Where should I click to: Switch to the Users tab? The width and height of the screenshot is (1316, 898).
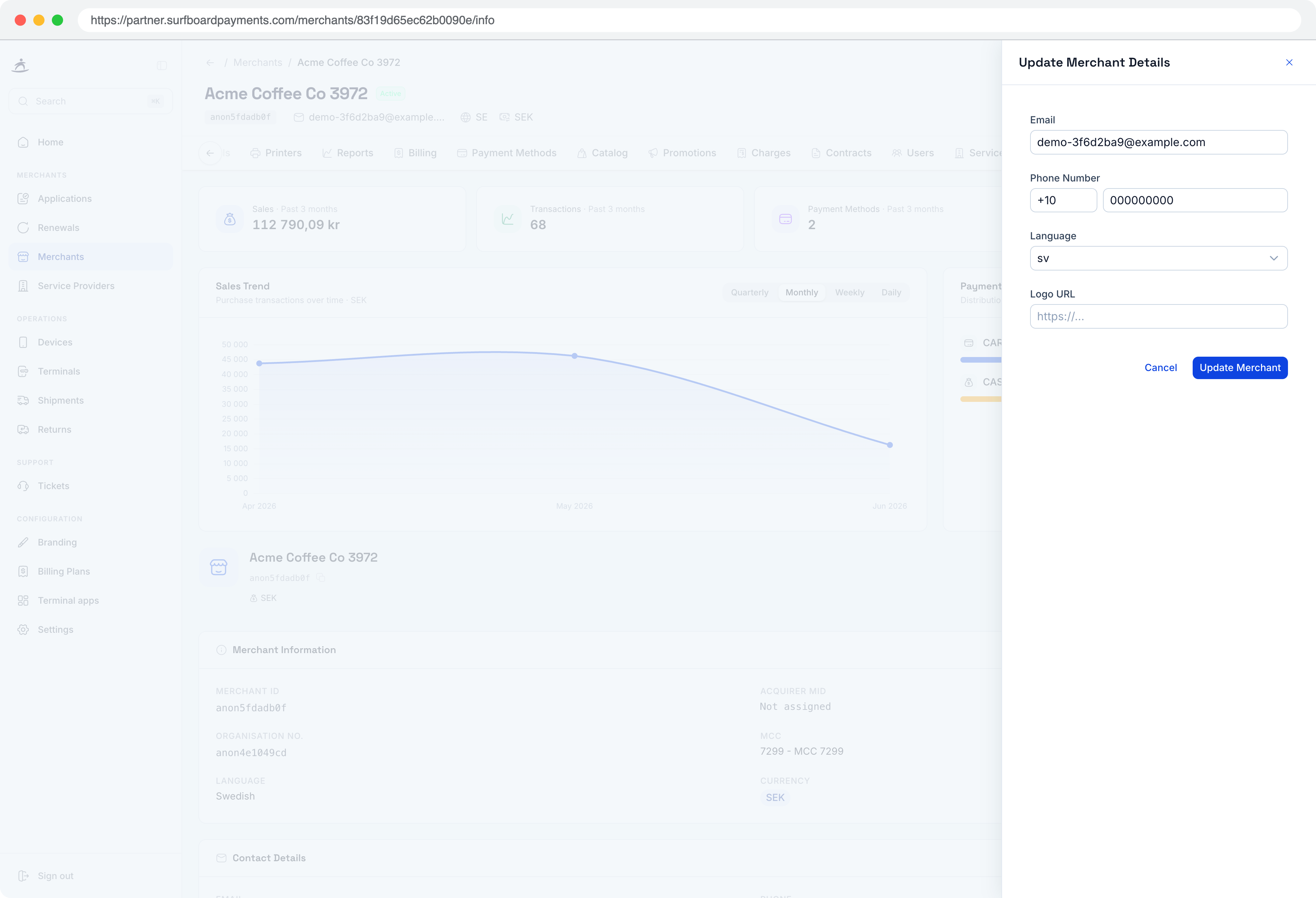pyautogui.click(x=913, y=153)
